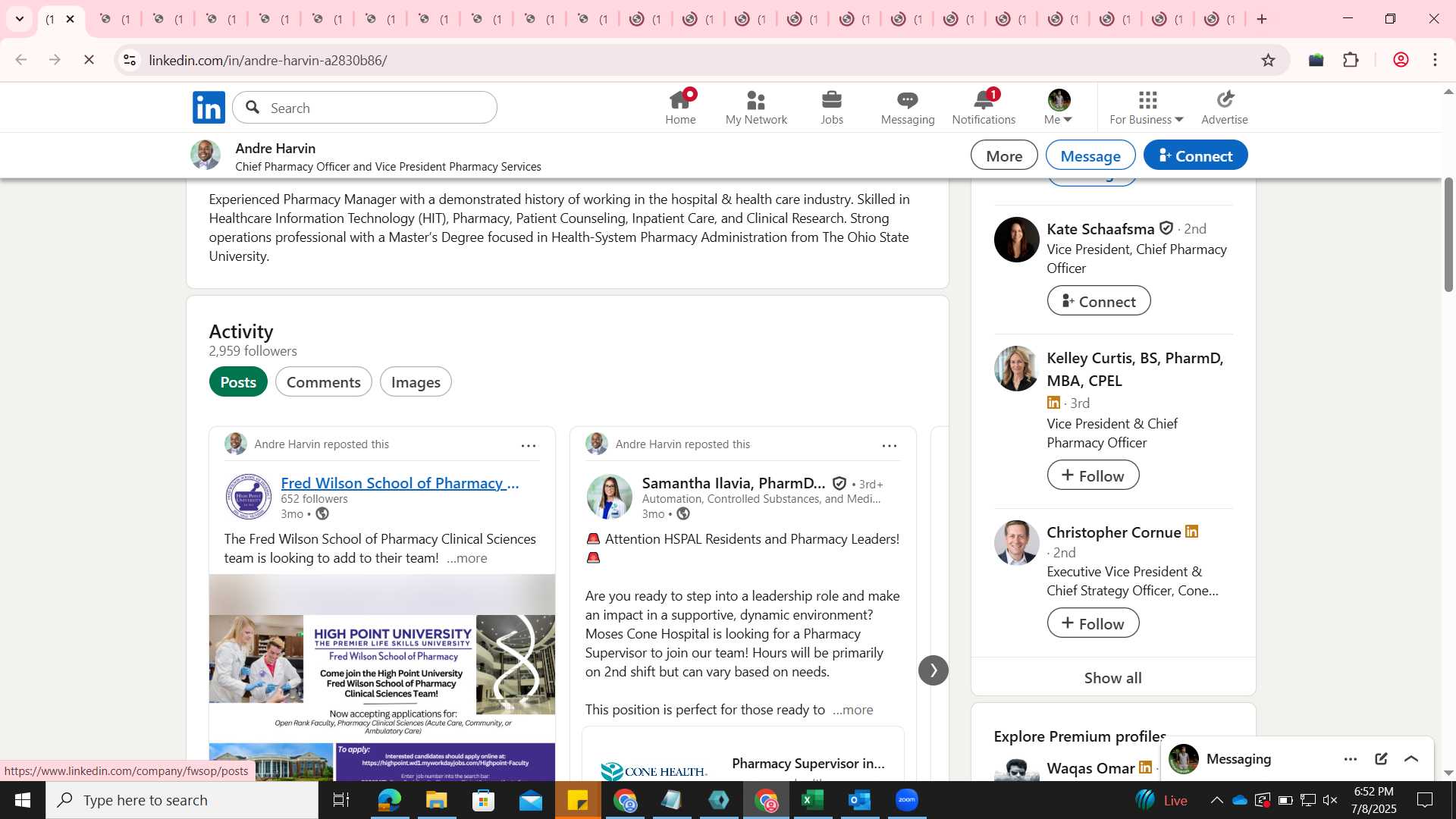Expand Fred Wilson post with ...more
Screen dimensions: 1456x819
click(x=467, y=558)
